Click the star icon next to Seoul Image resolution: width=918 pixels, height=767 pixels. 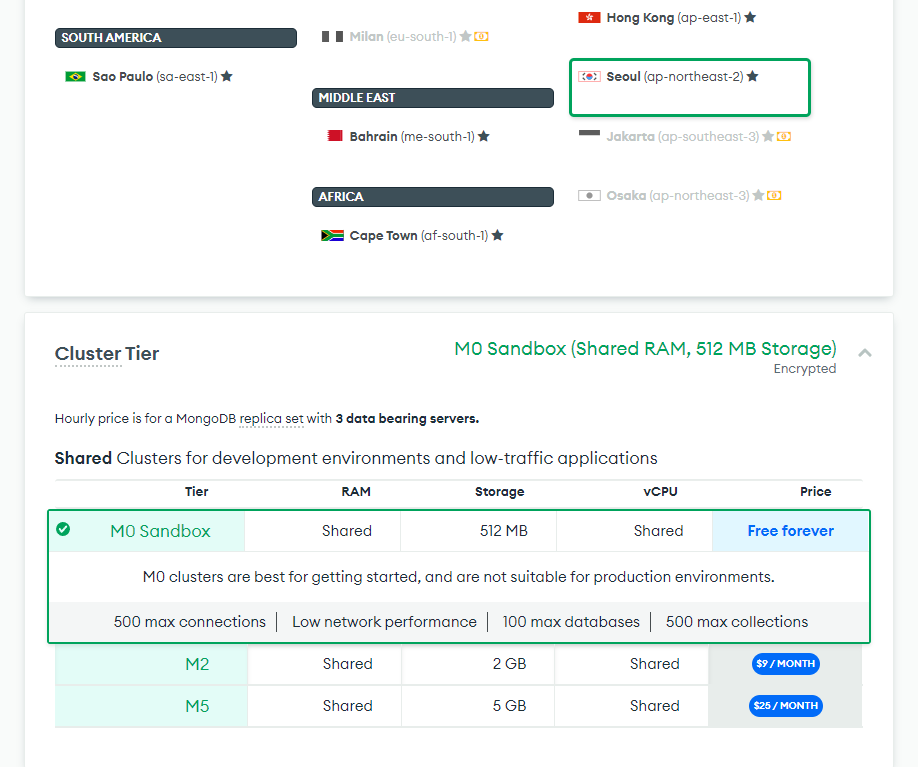753,76
